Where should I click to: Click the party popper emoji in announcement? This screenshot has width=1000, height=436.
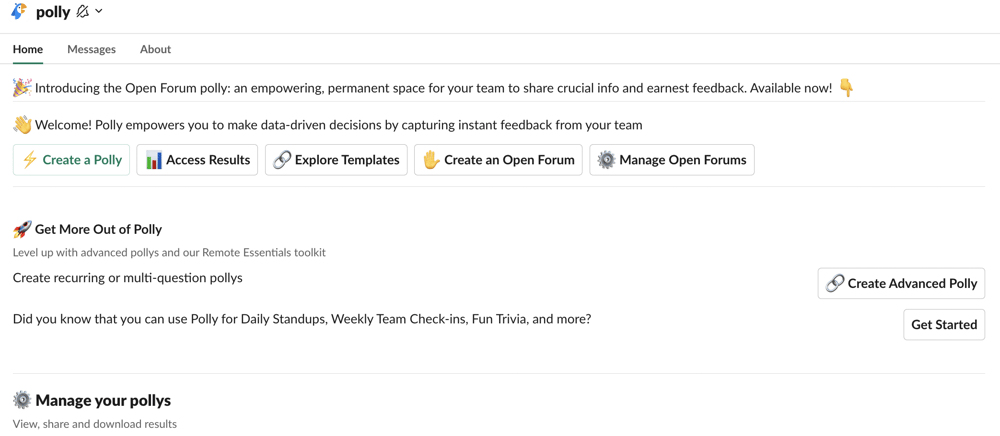22,88
